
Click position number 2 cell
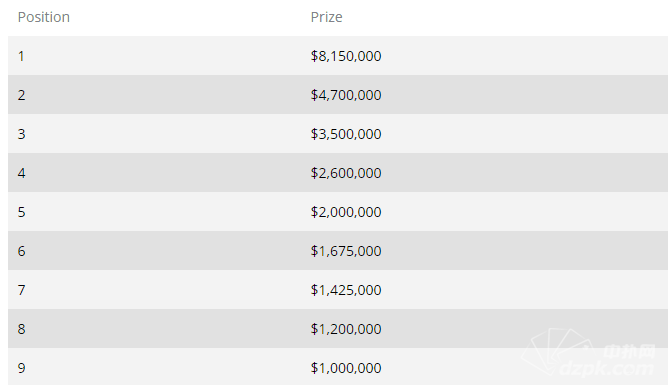click(21, 95)
